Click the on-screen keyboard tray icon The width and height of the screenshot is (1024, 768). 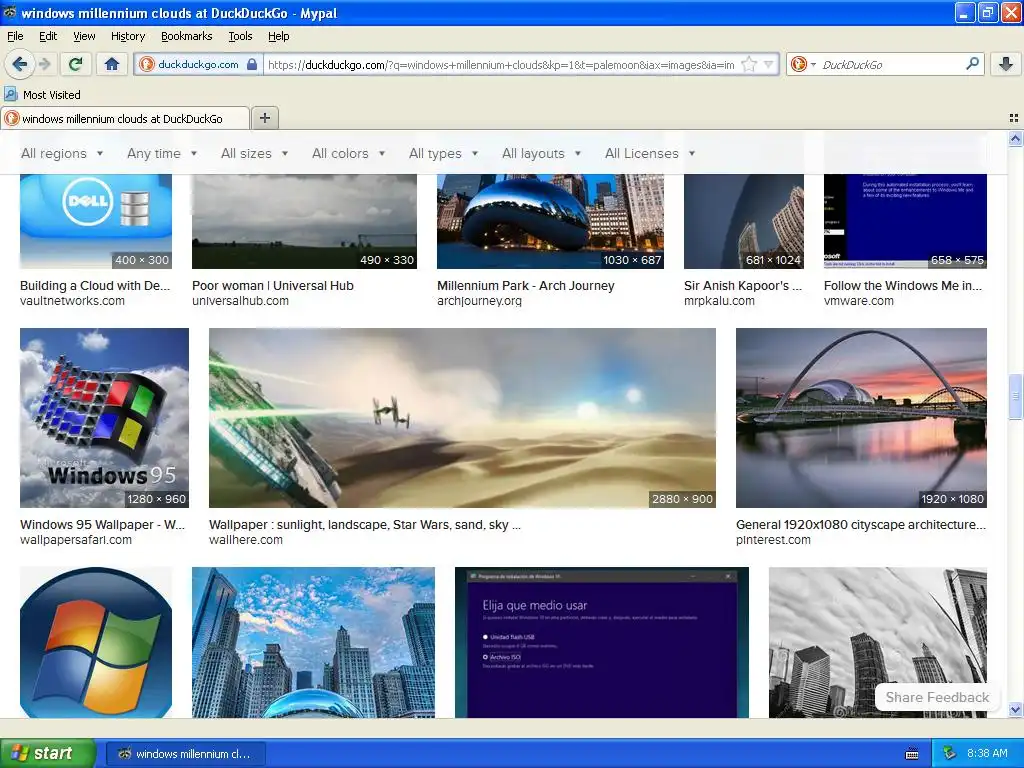tap(912, 754)
